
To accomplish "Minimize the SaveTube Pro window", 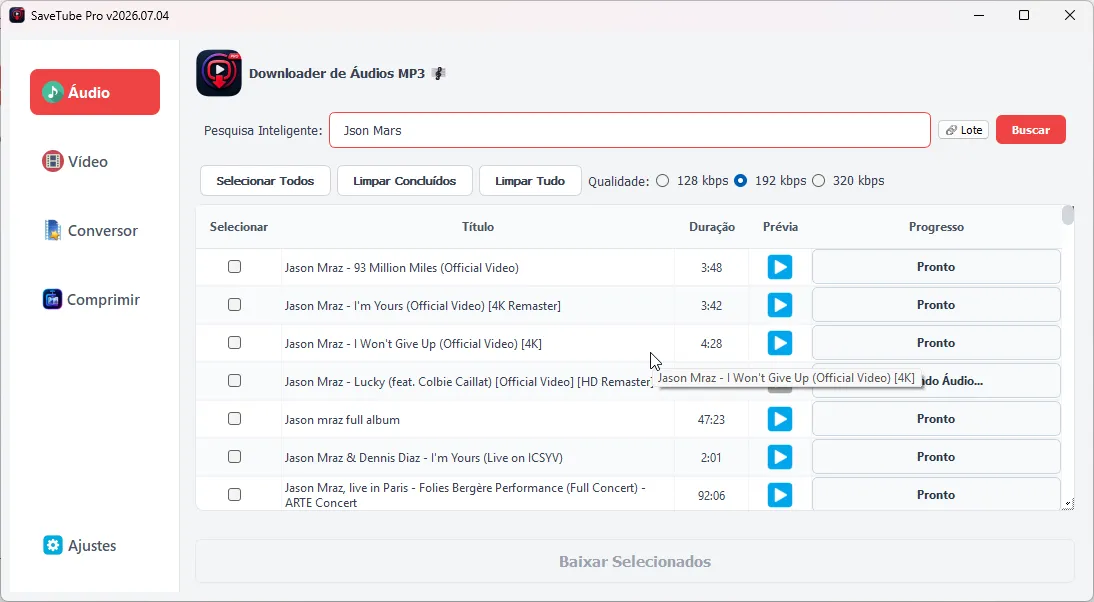I will click(x=979, y=15).
